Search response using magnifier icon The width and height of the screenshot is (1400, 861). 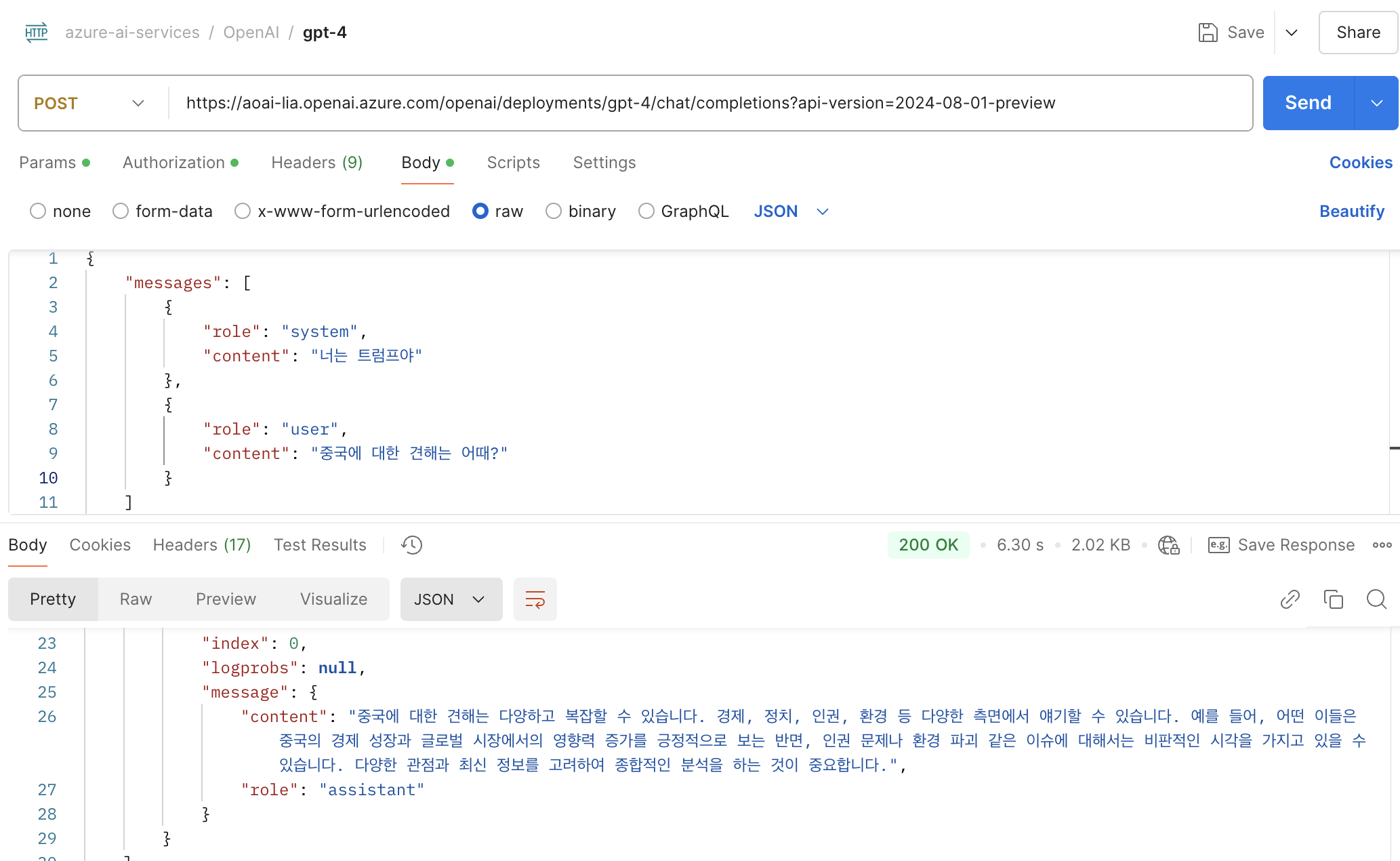[x=1376, y=599]
